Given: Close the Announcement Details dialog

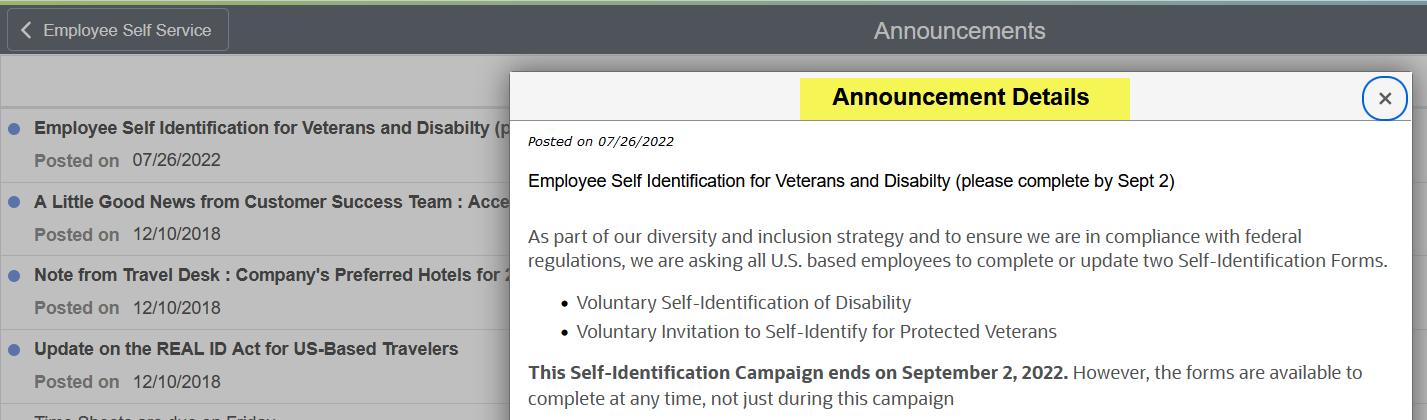Looking at the screenshot, I should tap(1385, 98).
